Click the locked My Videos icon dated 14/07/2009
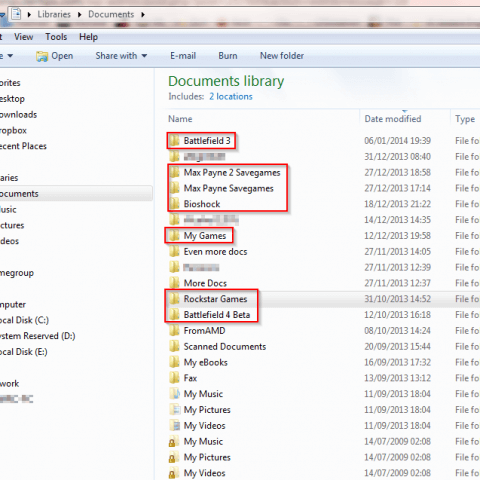Viewport: 480px width, 480px height. tap(173, 473)
